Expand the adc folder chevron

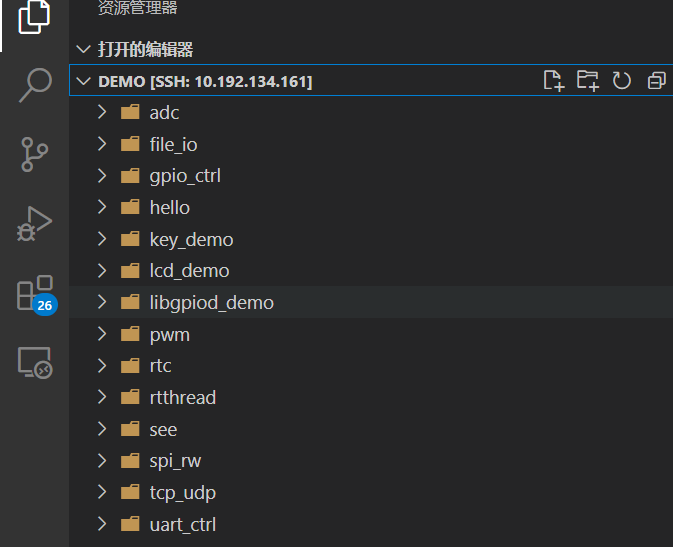pyautogui.click(x=102, y=113)
